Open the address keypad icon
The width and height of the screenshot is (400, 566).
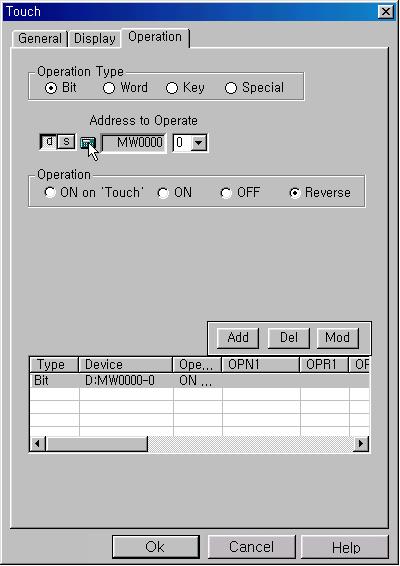[x=87, y=143]
